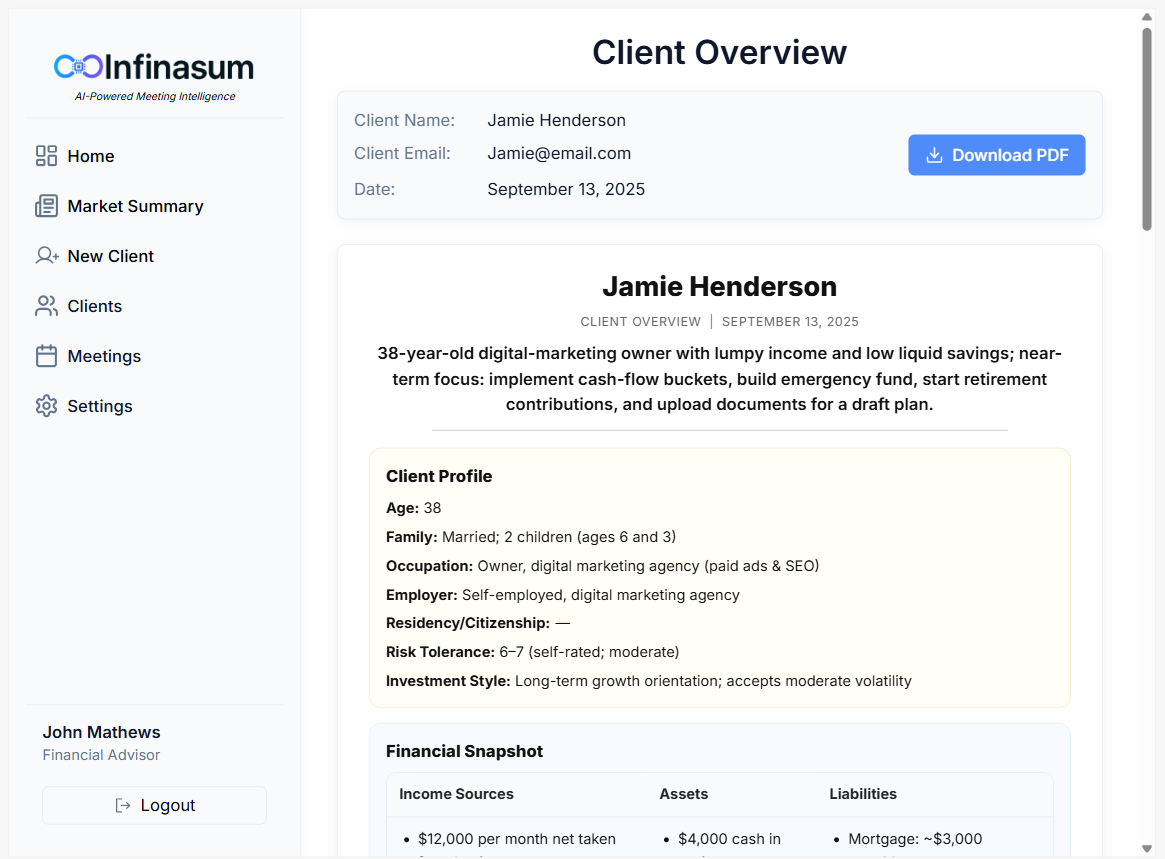Click the Mortgage ~$3,000 liability entry
Screen dimensions: 1165x859
(x=915, y=840)
